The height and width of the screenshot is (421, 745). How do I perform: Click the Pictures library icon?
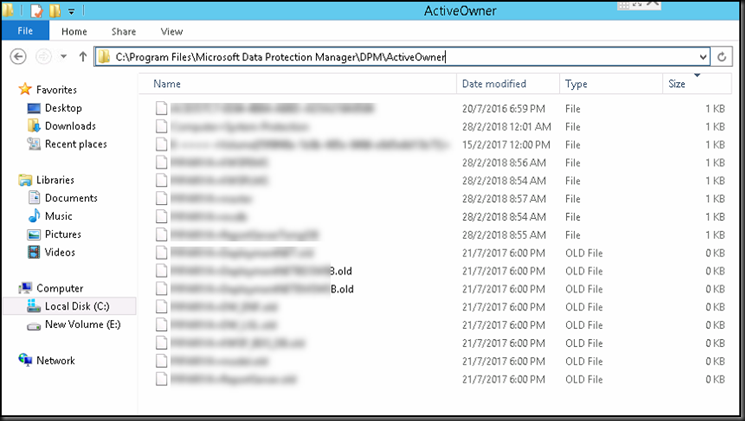click(34, 234)
